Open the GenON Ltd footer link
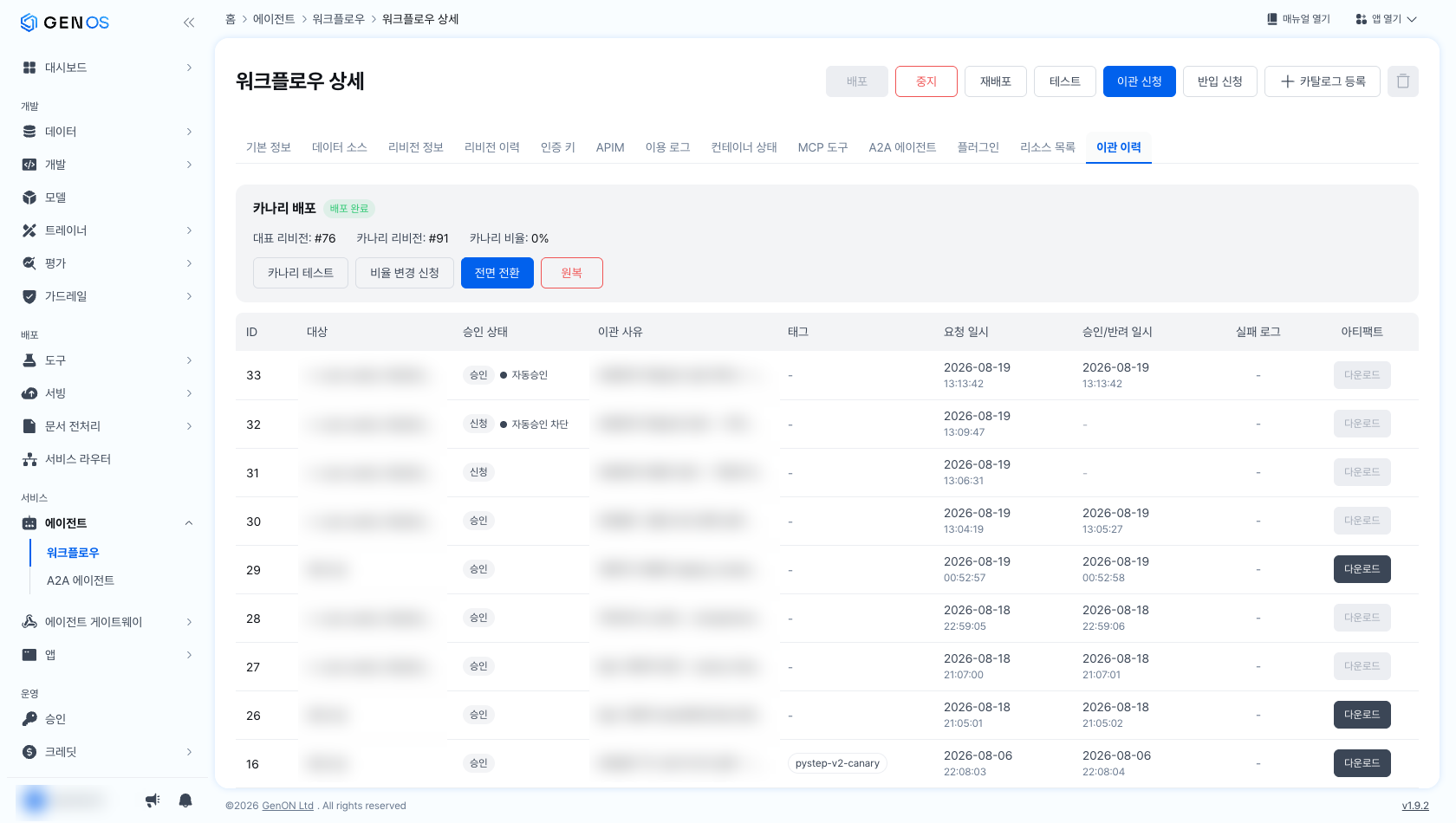This screenshot has height=823, width=1456. click(288, 806)
